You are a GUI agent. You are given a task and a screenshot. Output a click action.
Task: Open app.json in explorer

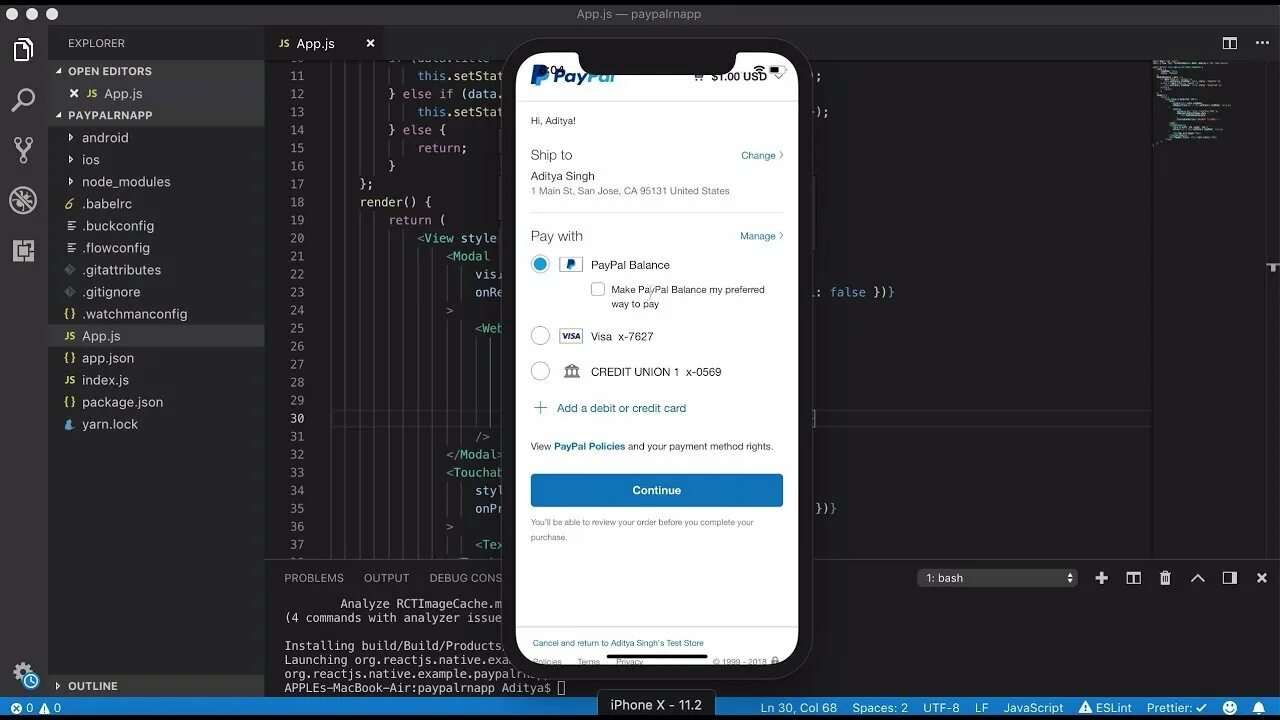[x=108, y=358]
